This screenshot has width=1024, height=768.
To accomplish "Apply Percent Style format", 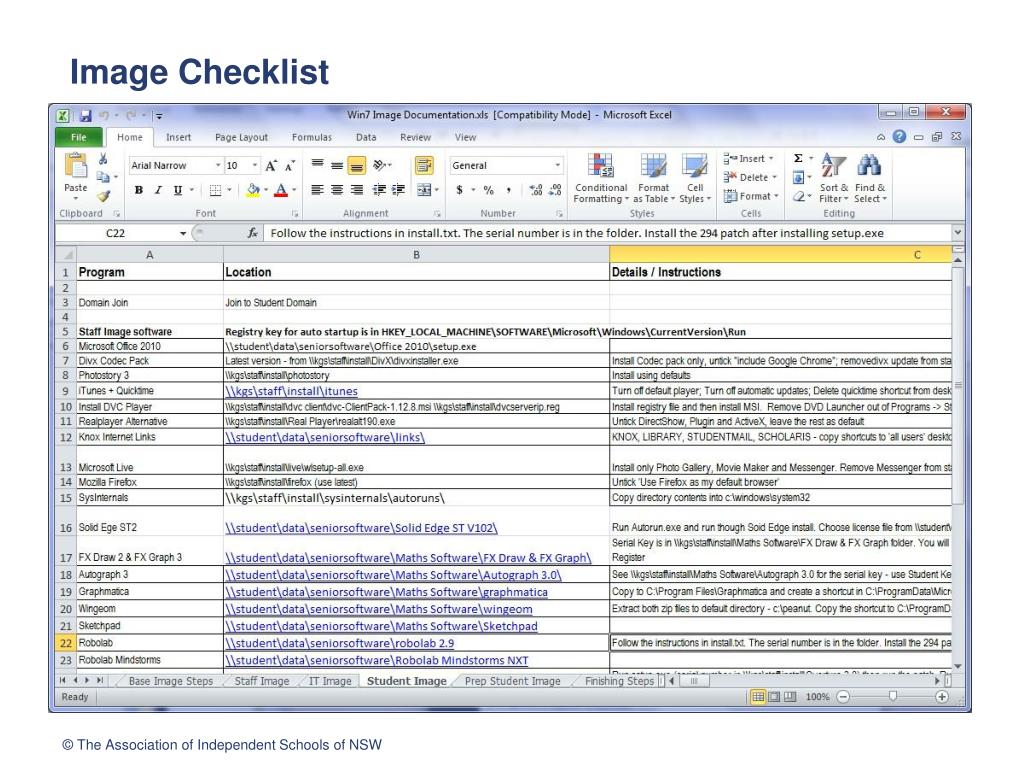I will tap(488, 190).
